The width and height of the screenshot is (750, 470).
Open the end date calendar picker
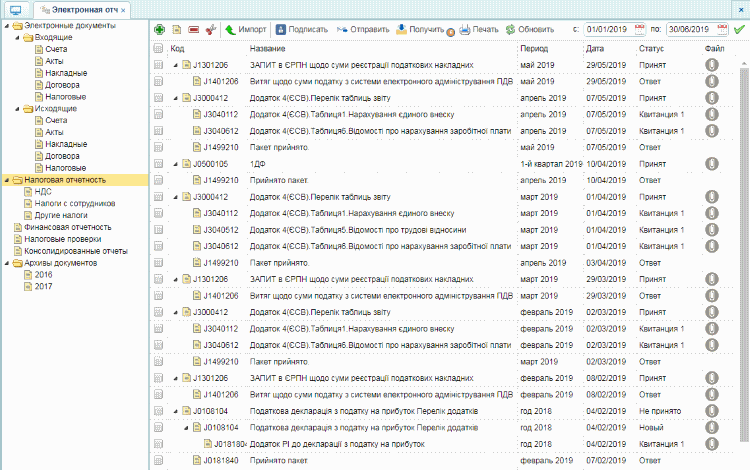(x=722, y=30)
